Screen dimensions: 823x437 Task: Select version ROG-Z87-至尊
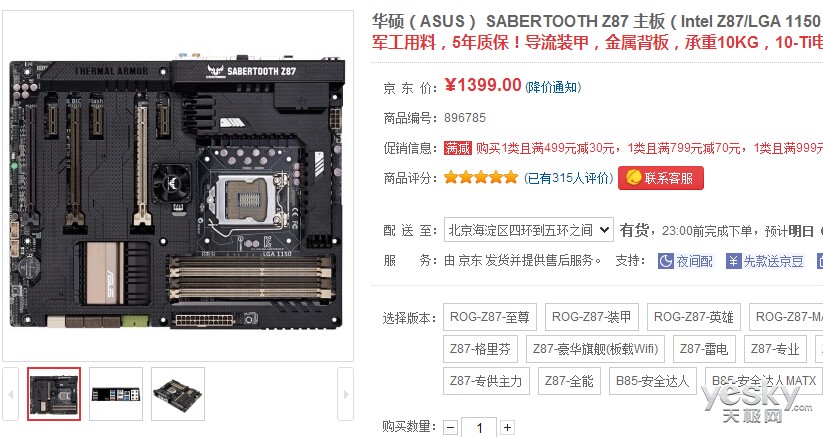click(490, 317)
